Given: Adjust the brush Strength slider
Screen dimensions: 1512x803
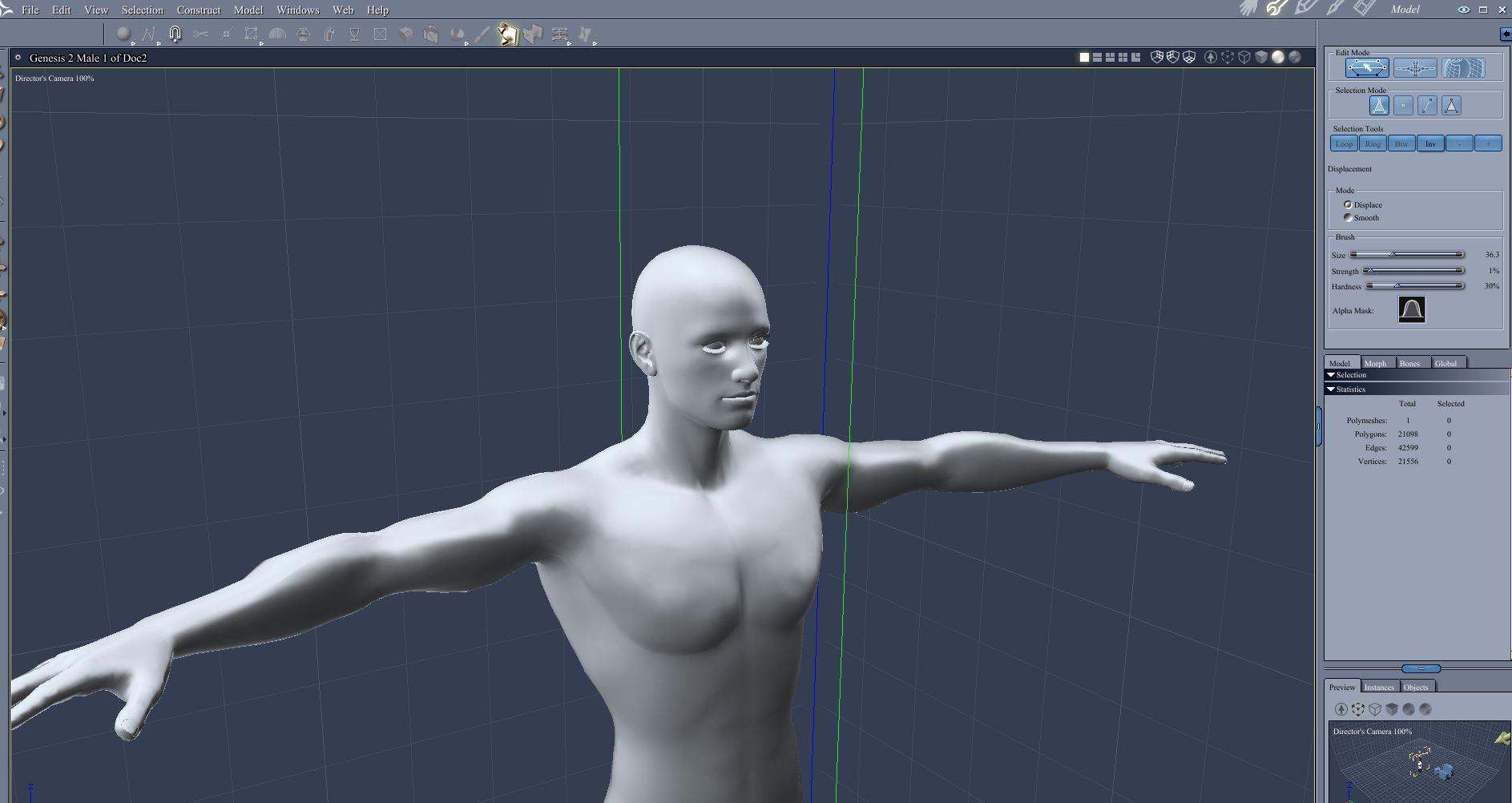Looking at the screenshot, I should point(1413,271).
